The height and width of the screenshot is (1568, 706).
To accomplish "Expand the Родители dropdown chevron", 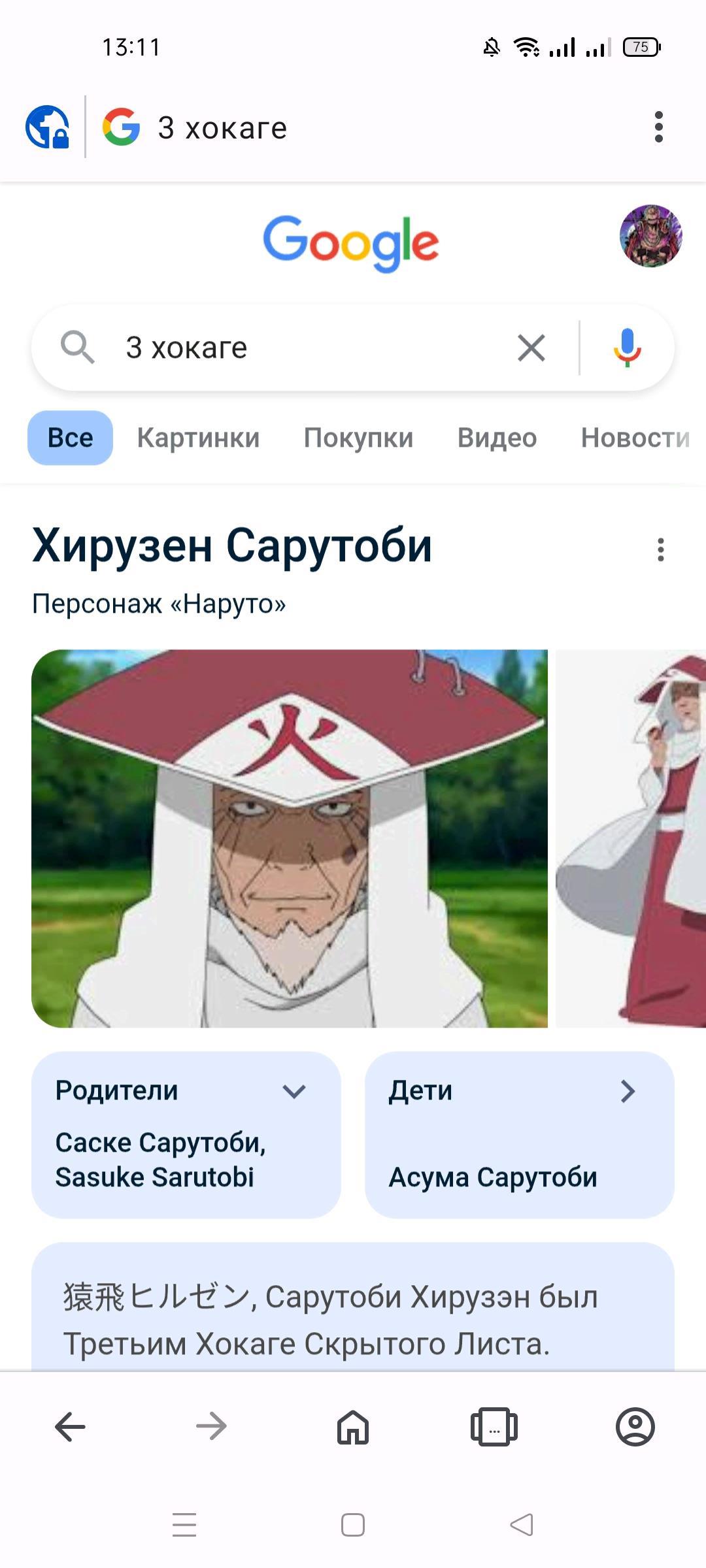I will point(294,1091).
